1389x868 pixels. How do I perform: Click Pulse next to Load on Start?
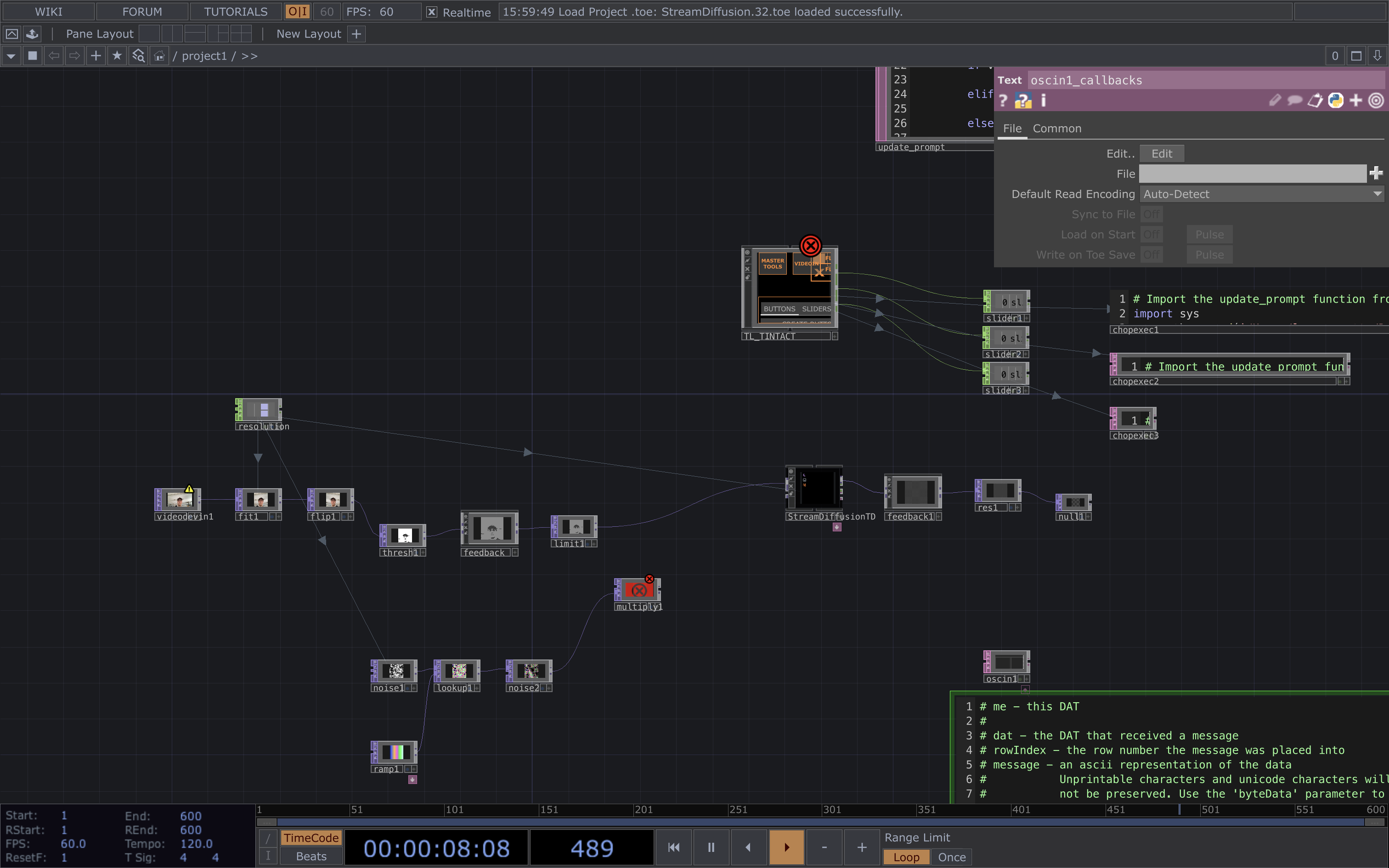tap(1209, 235)
